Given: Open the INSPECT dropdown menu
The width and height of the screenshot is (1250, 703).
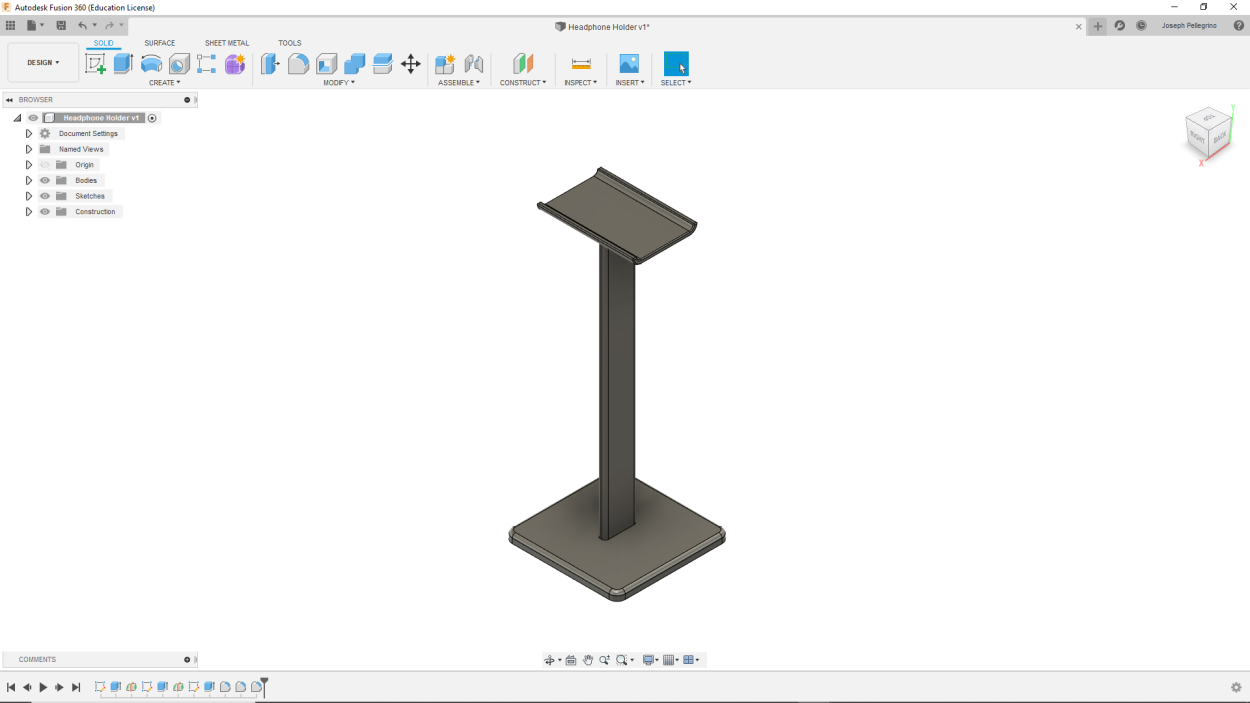Looking at the screenshot, I should pos(581,83).
